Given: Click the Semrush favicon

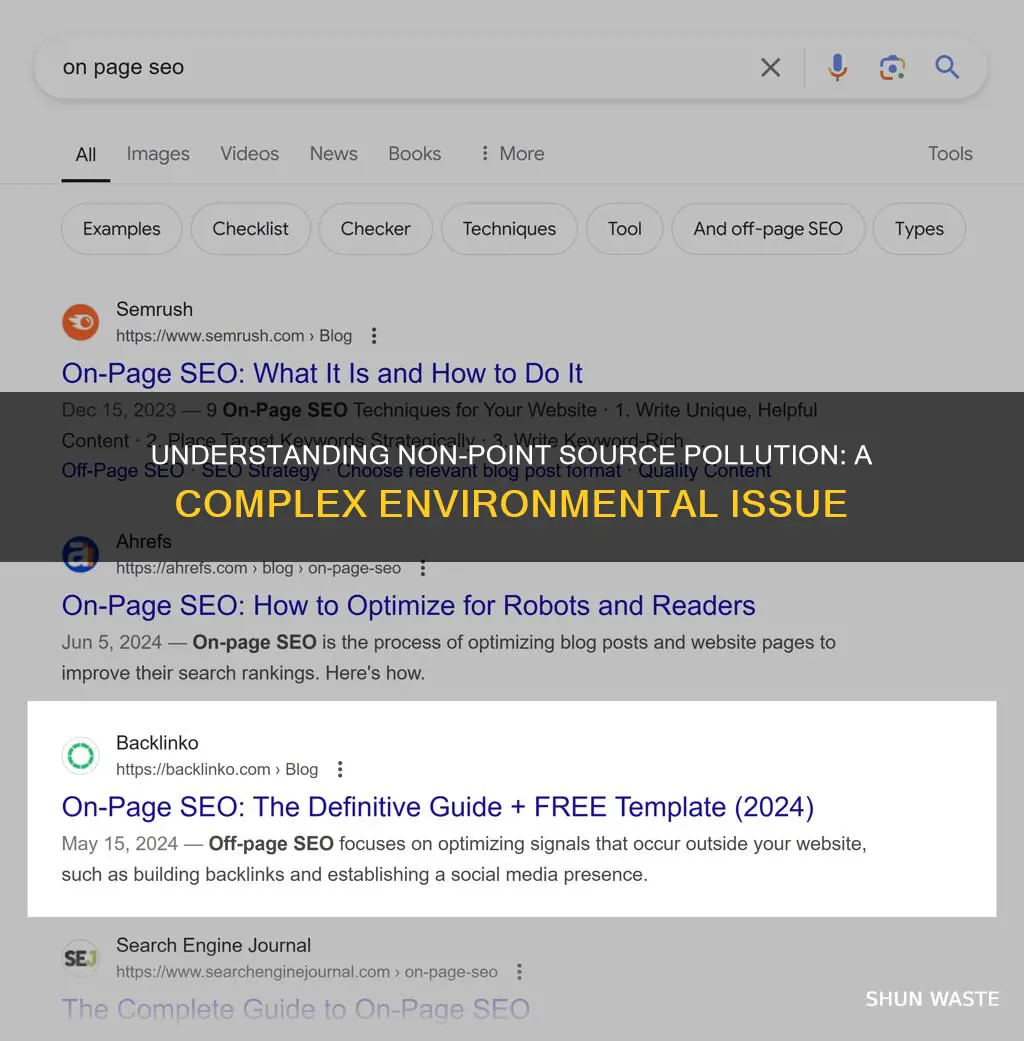Looking at the screenshot, I should click(80, 322).
